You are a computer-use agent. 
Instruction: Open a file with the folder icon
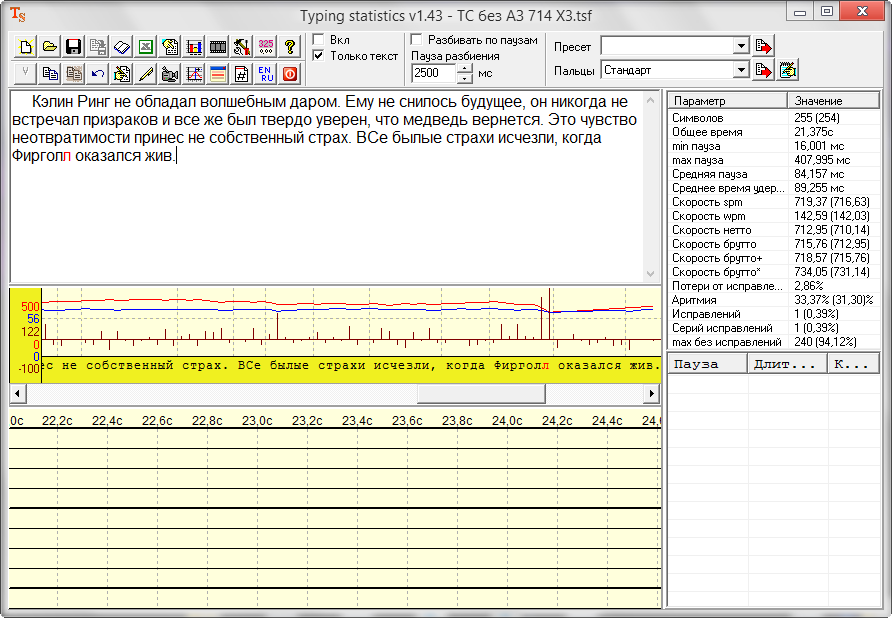tap(49, 47)
